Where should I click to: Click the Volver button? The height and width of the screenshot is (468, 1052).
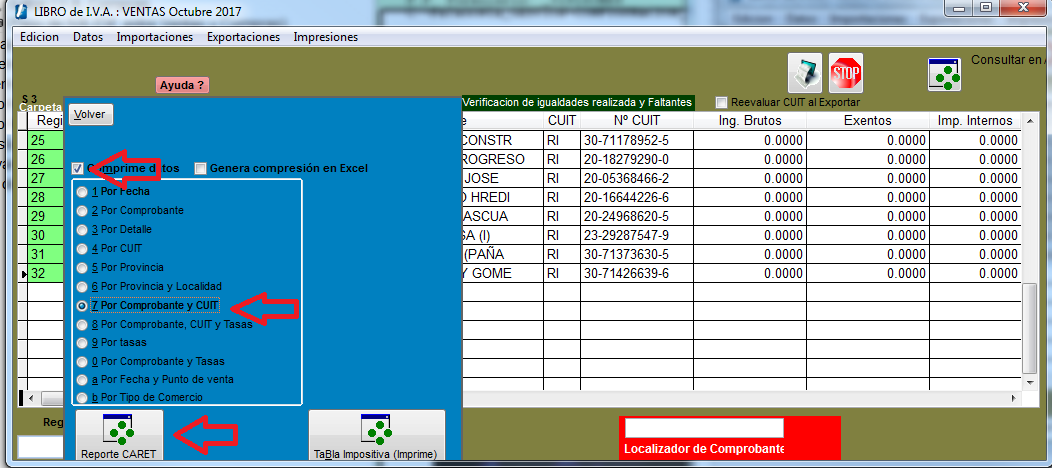click(90, 114)
